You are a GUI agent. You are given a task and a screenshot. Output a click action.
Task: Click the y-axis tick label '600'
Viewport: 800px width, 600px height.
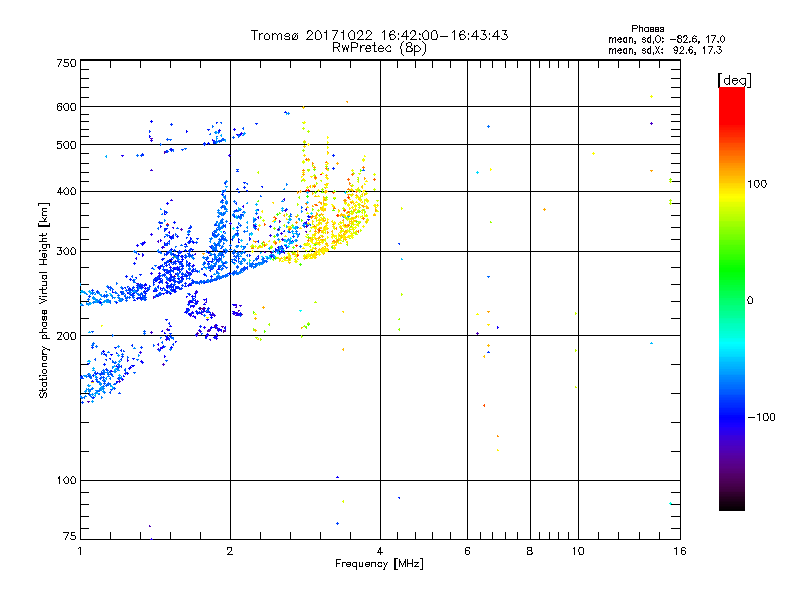click(66, 107)
